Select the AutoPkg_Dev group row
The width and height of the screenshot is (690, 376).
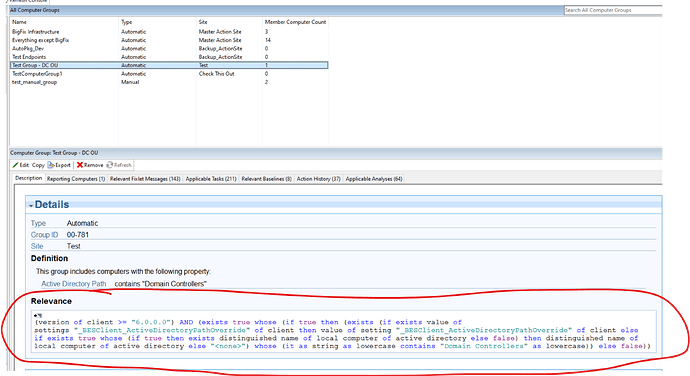[169, 48]
